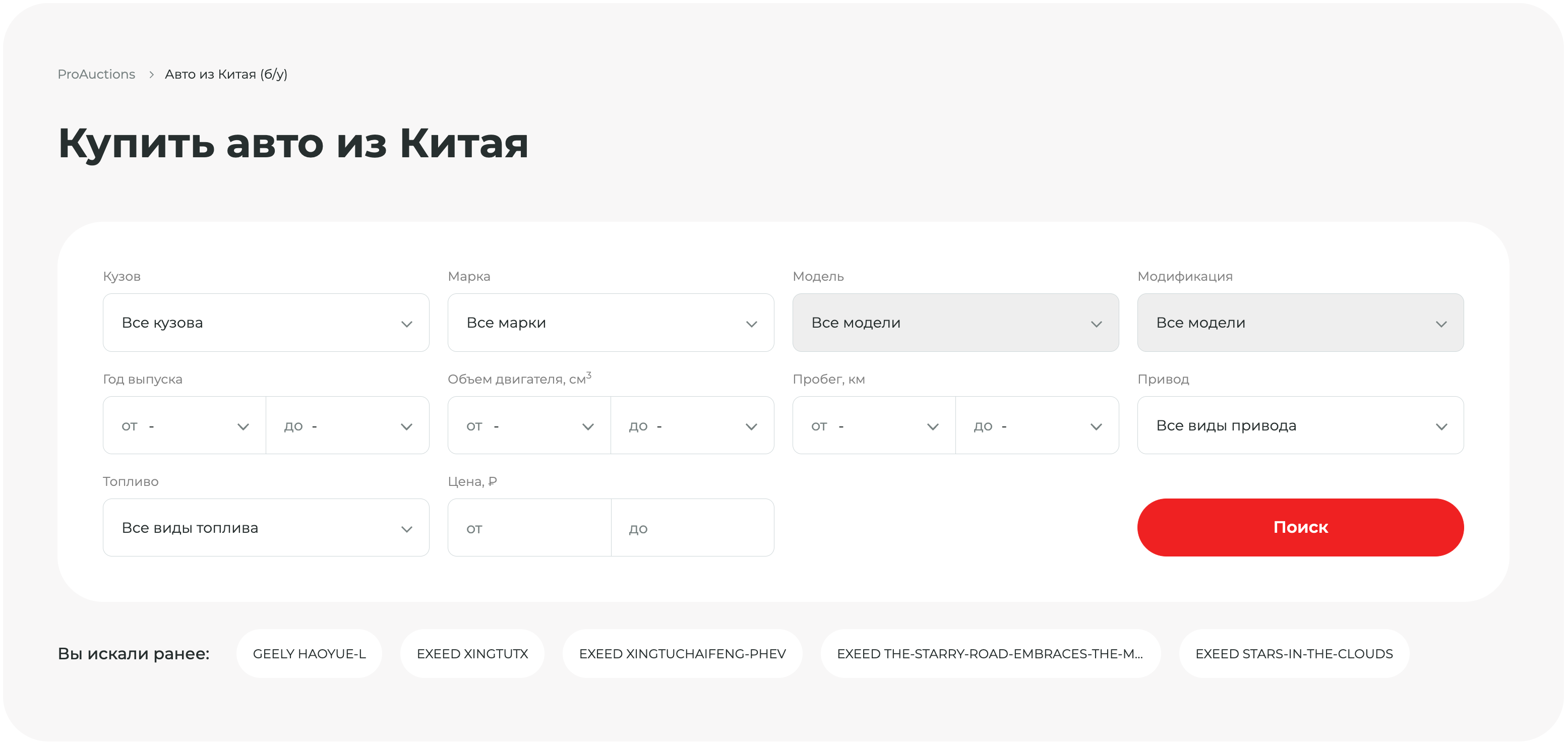Select year of manufacture 'до' dropdown

[x=347, y=425]
